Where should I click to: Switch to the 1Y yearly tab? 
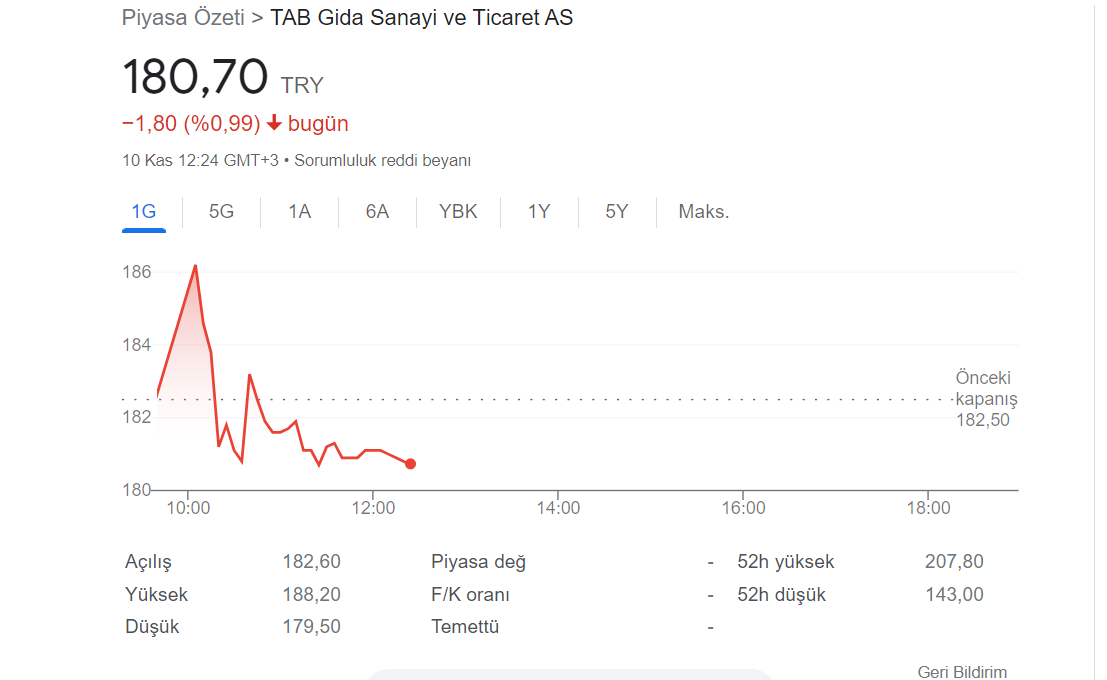click(x=539, y=212)
